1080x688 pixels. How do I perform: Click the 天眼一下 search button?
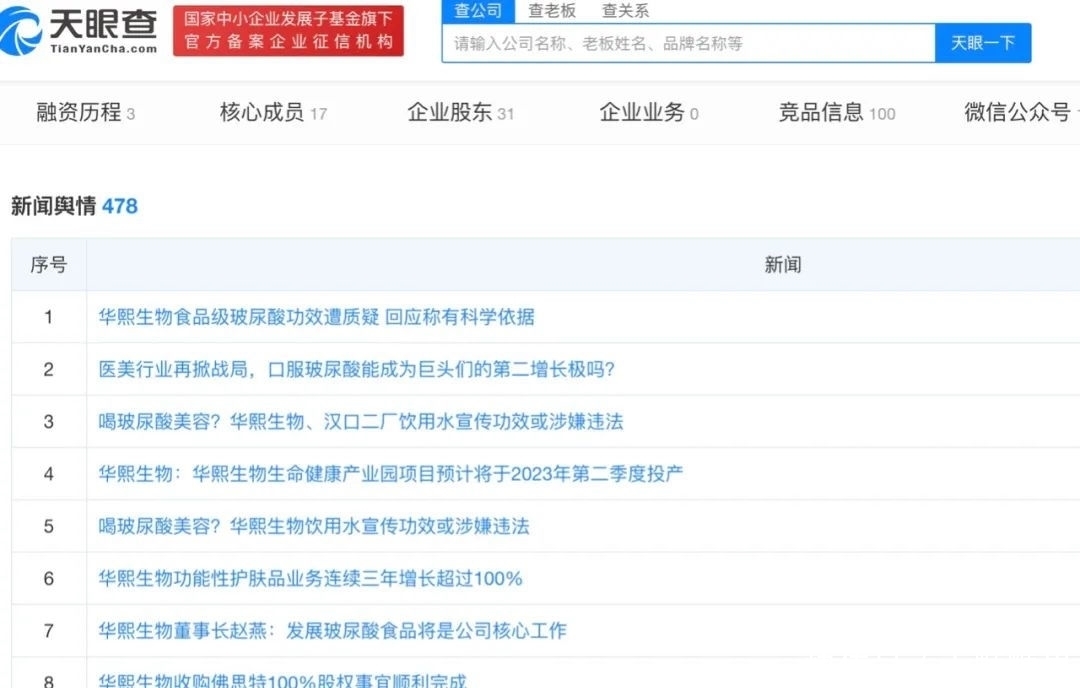click(983, 44)
